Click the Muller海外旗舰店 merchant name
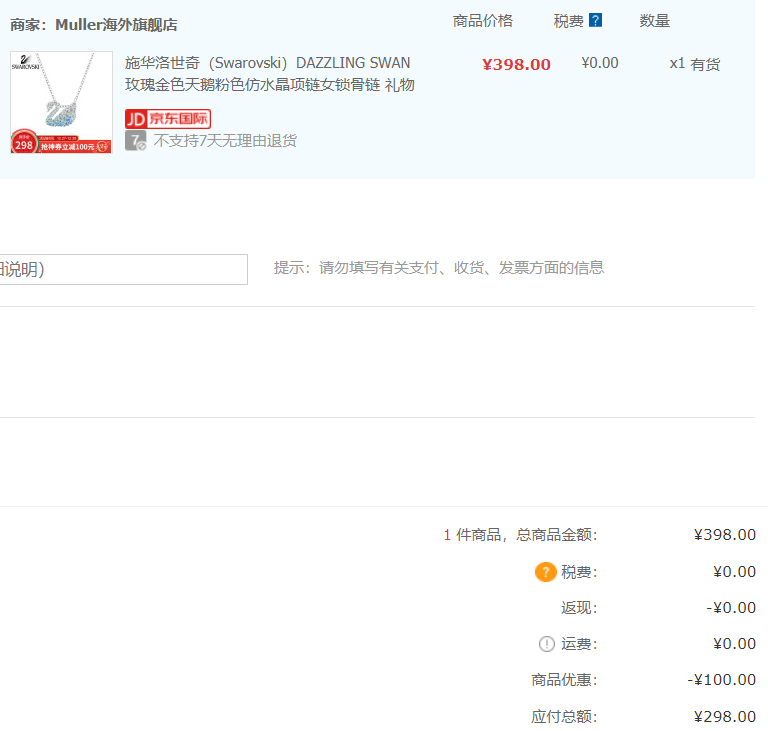The width and height of the screenshot is (768, 731). tap(116, 24)
